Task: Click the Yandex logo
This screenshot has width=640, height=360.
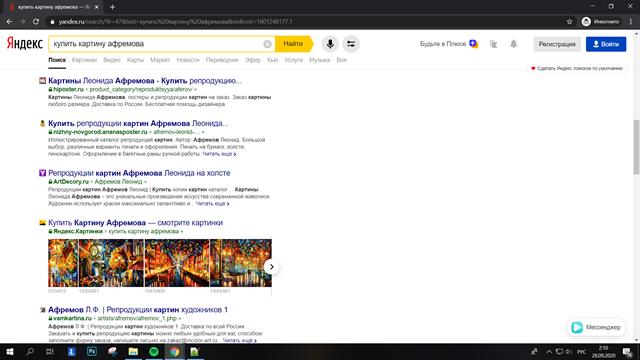Action: 24,43
